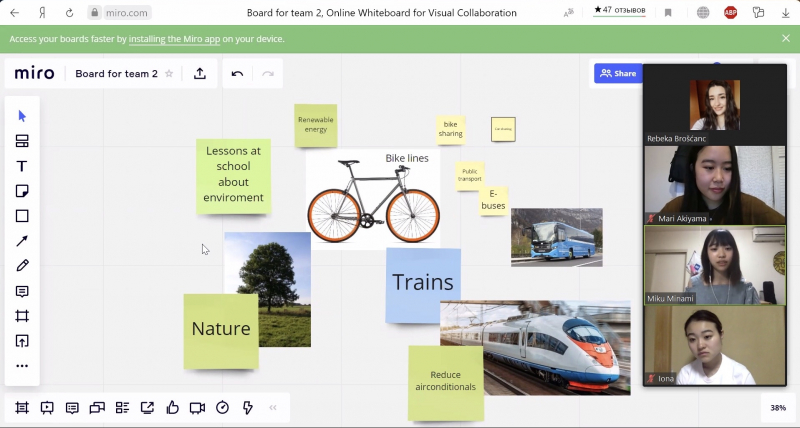Image resolution: width=800 pixels, height=428 pixels.
Task: Select the Shape rectangle tool
Action: coord(22,216)
